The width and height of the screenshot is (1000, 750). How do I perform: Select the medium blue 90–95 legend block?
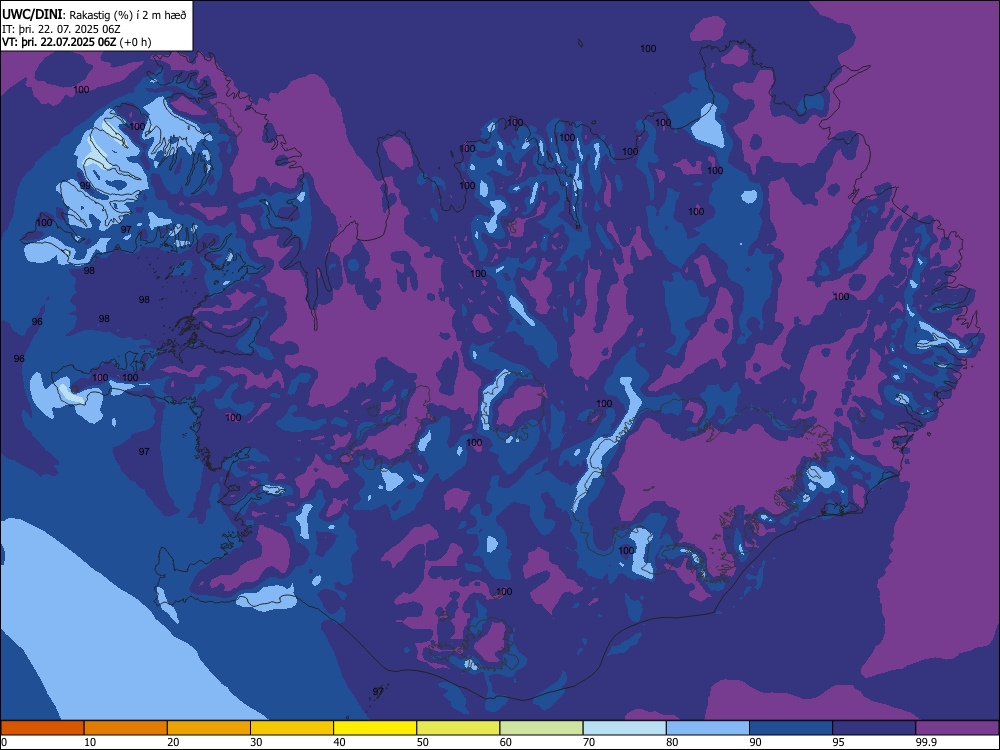click(x=791, y=728)
